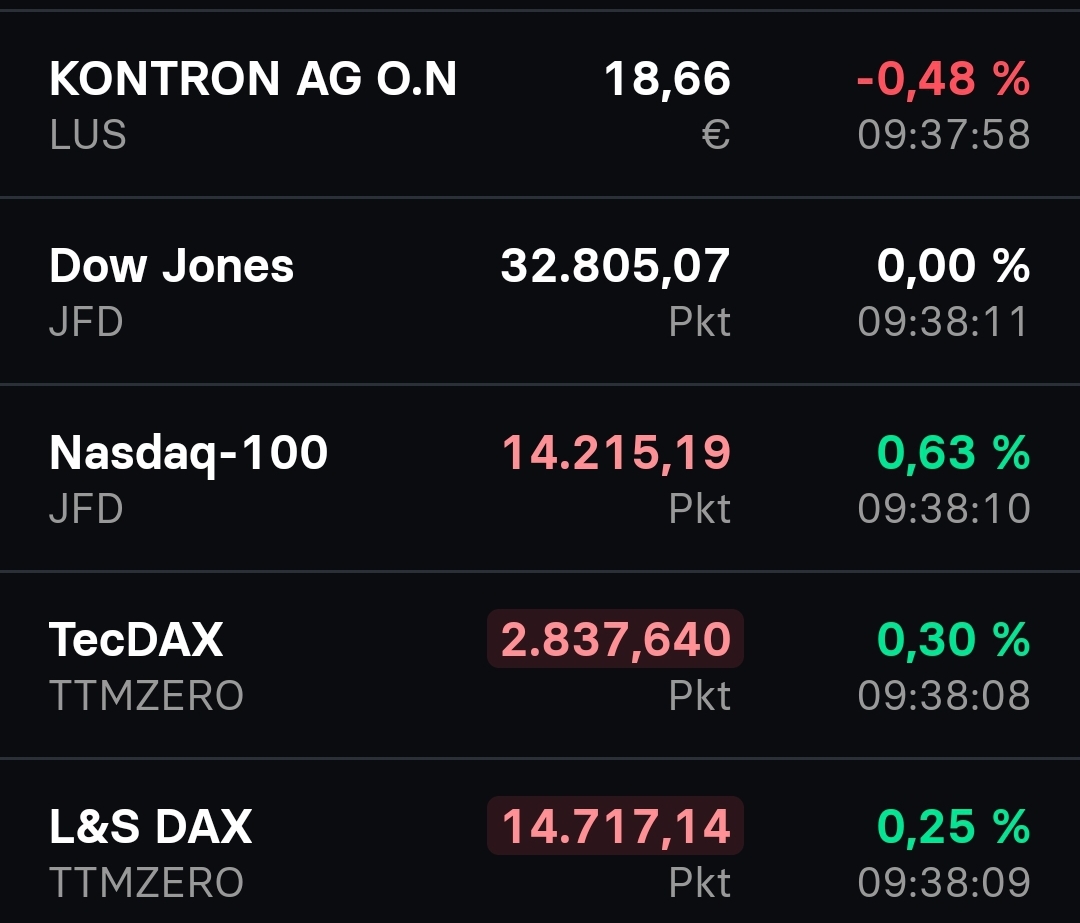Click the 0,30 % TecDAX change
1080x923 pixels.
point(953,639)
